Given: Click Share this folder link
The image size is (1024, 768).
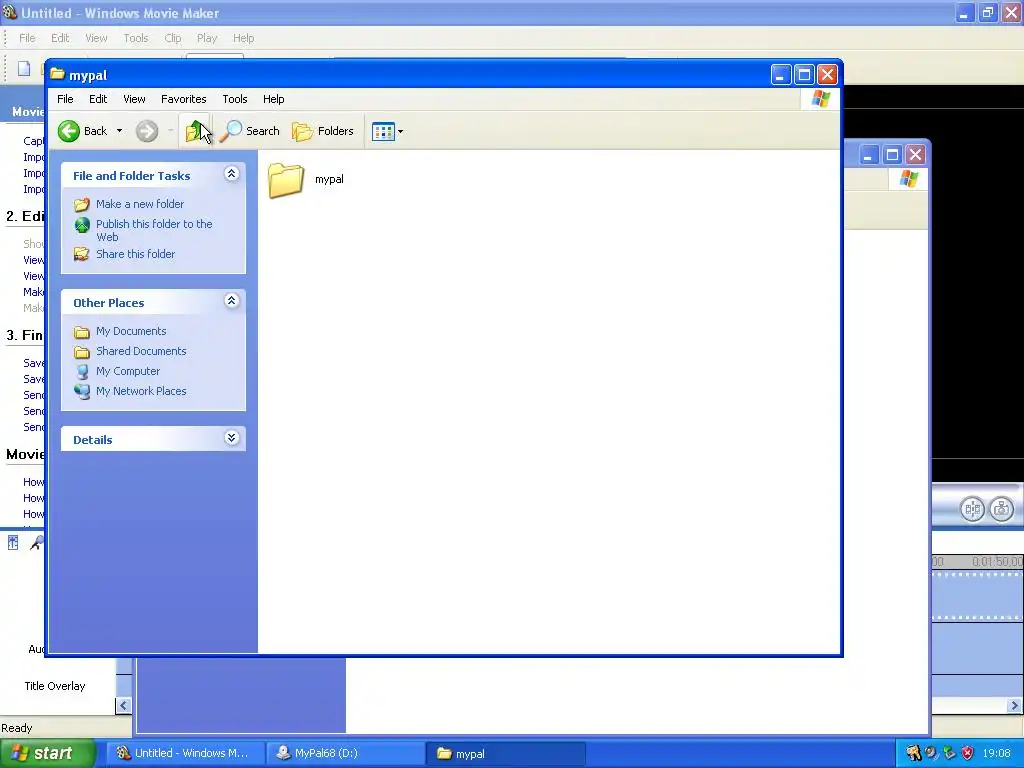Looking at the screenshot, I should [135, 254].
